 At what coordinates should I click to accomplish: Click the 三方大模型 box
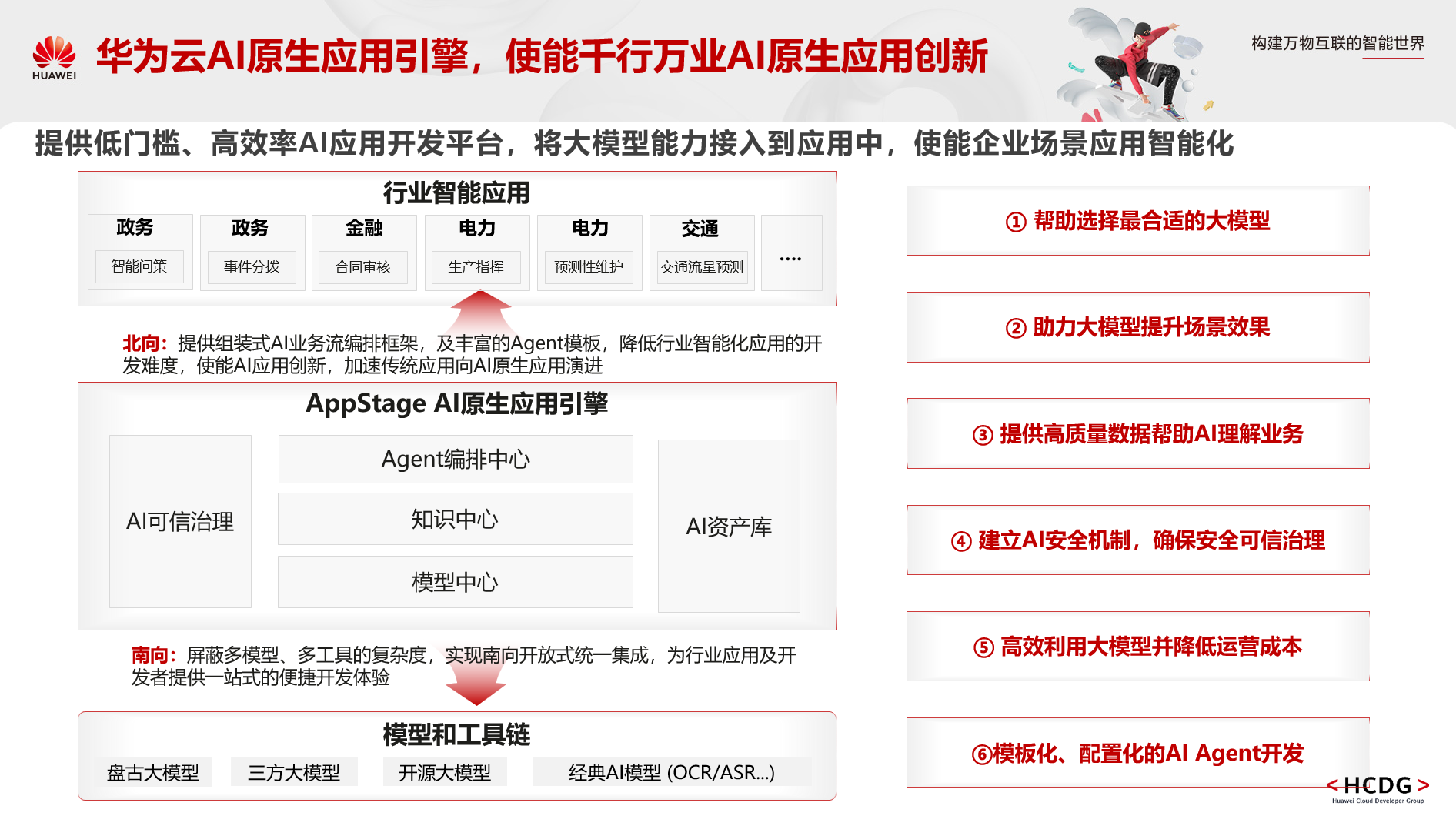click(294, 772)
